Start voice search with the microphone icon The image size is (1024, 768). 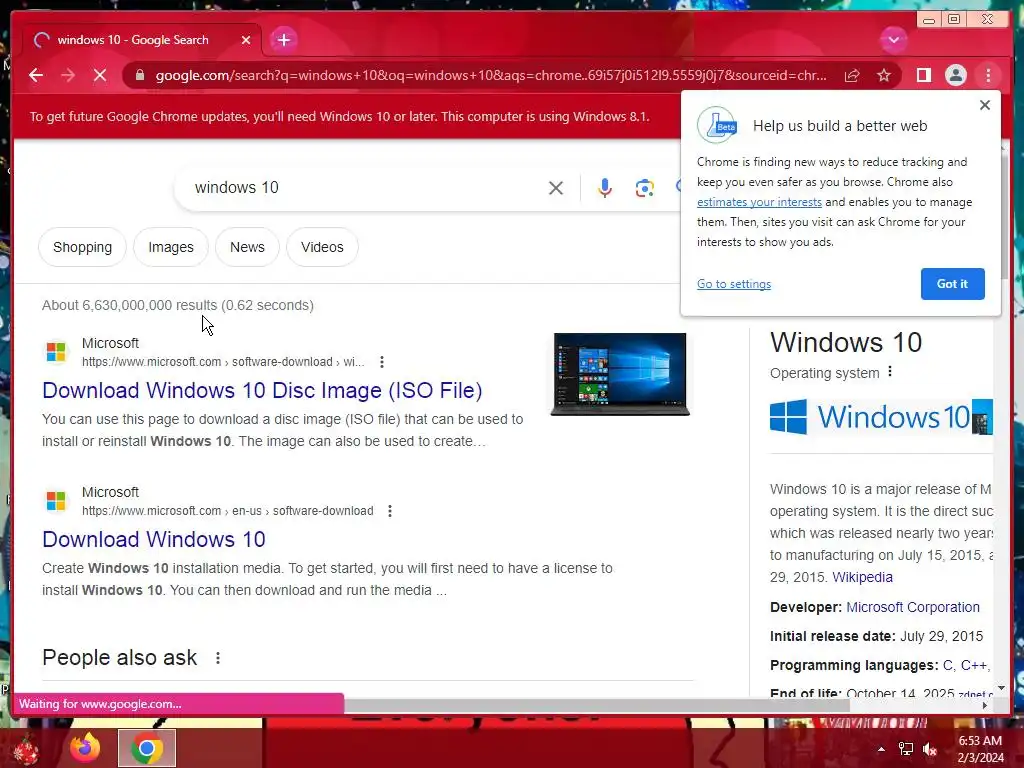(605, 188)
